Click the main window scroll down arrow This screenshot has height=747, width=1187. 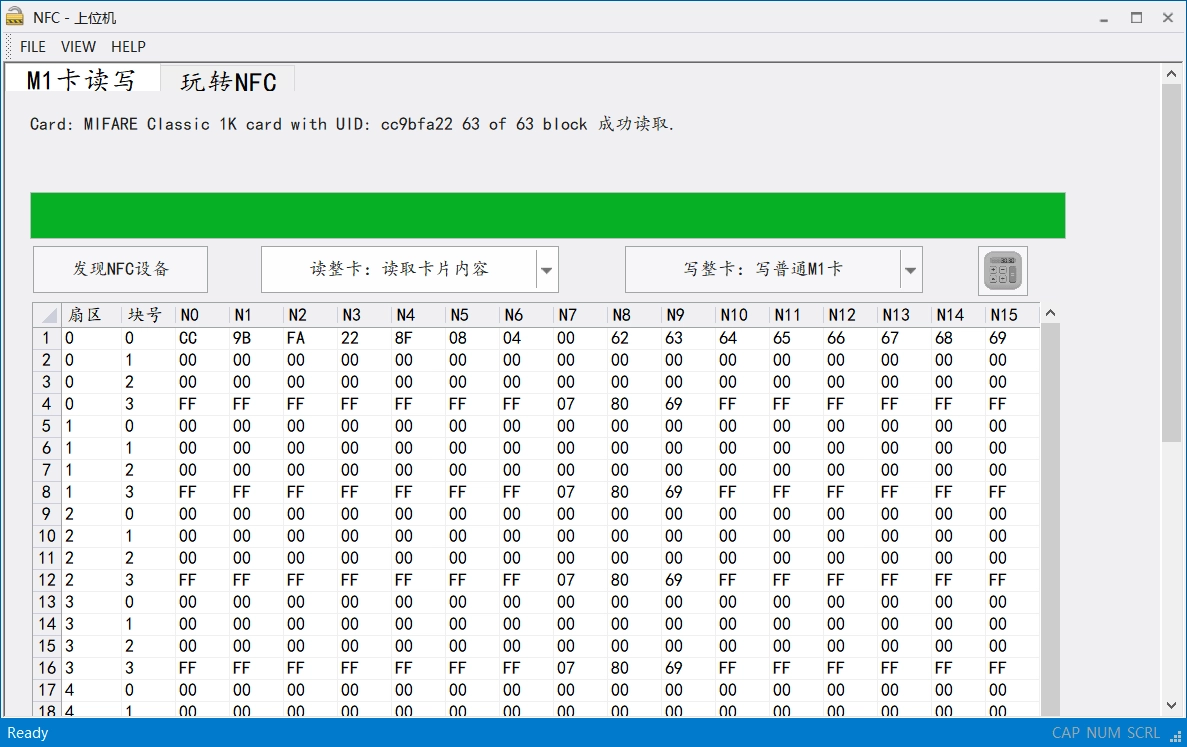1171,705
